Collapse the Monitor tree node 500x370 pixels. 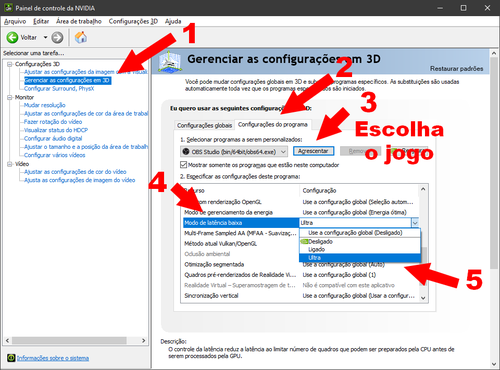coord(9,97)
